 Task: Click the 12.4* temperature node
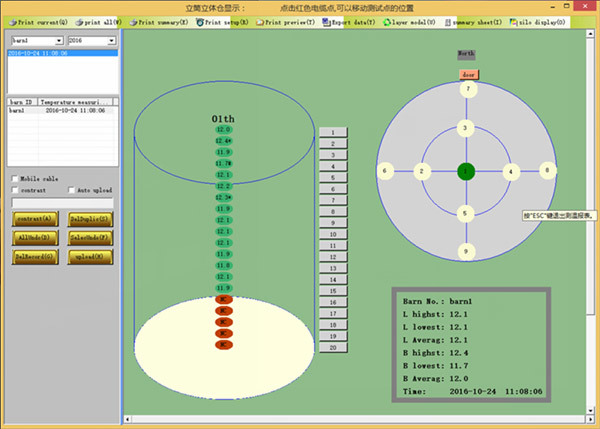click(x=223, y=141)
